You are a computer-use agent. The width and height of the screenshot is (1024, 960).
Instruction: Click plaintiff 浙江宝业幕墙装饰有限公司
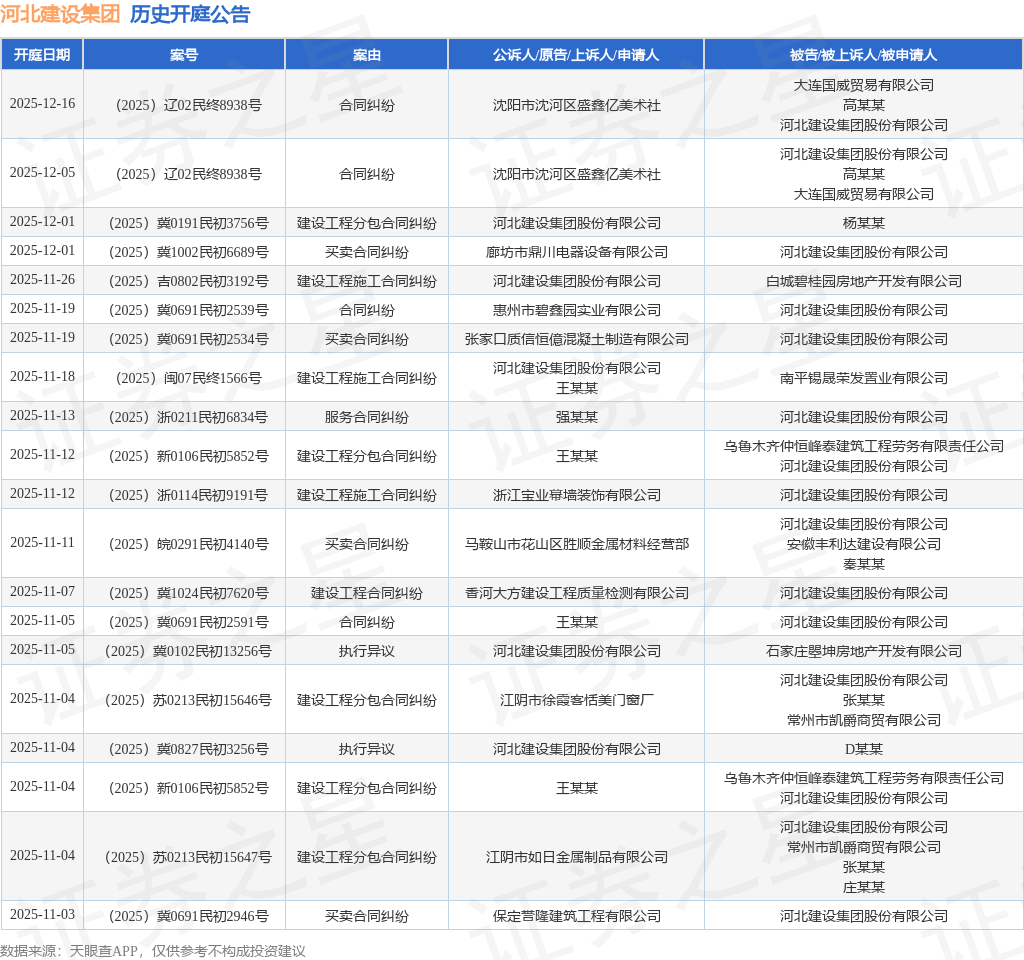click(x=577, y=495)
